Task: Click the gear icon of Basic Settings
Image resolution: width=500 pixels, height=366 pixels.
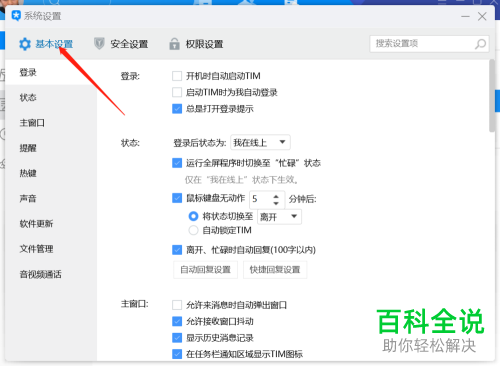Action: (25, 44)
